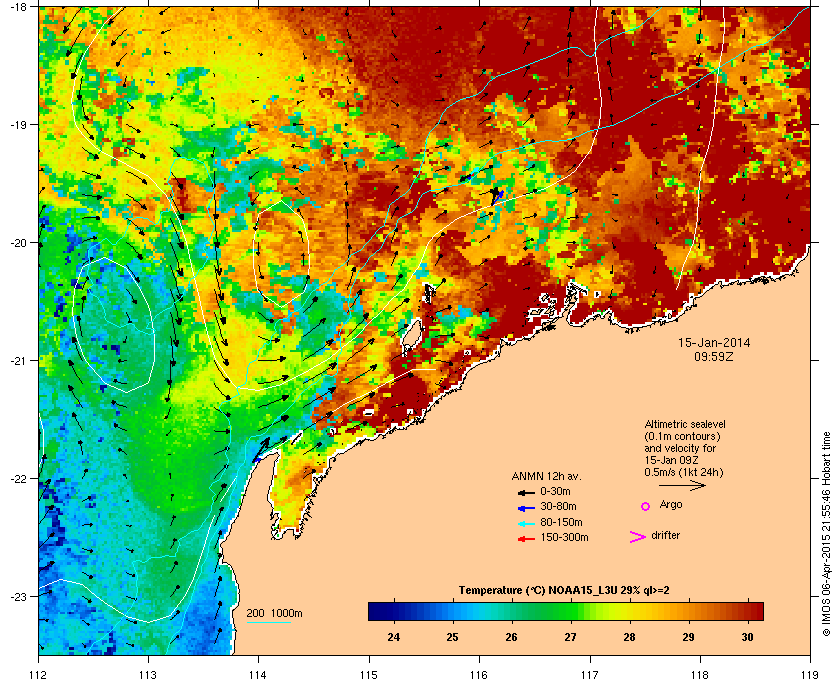The image size is (840, 680).
Task: Click the '150-300m' depth label
Action: pyautogui.click(x=564, y=537)
